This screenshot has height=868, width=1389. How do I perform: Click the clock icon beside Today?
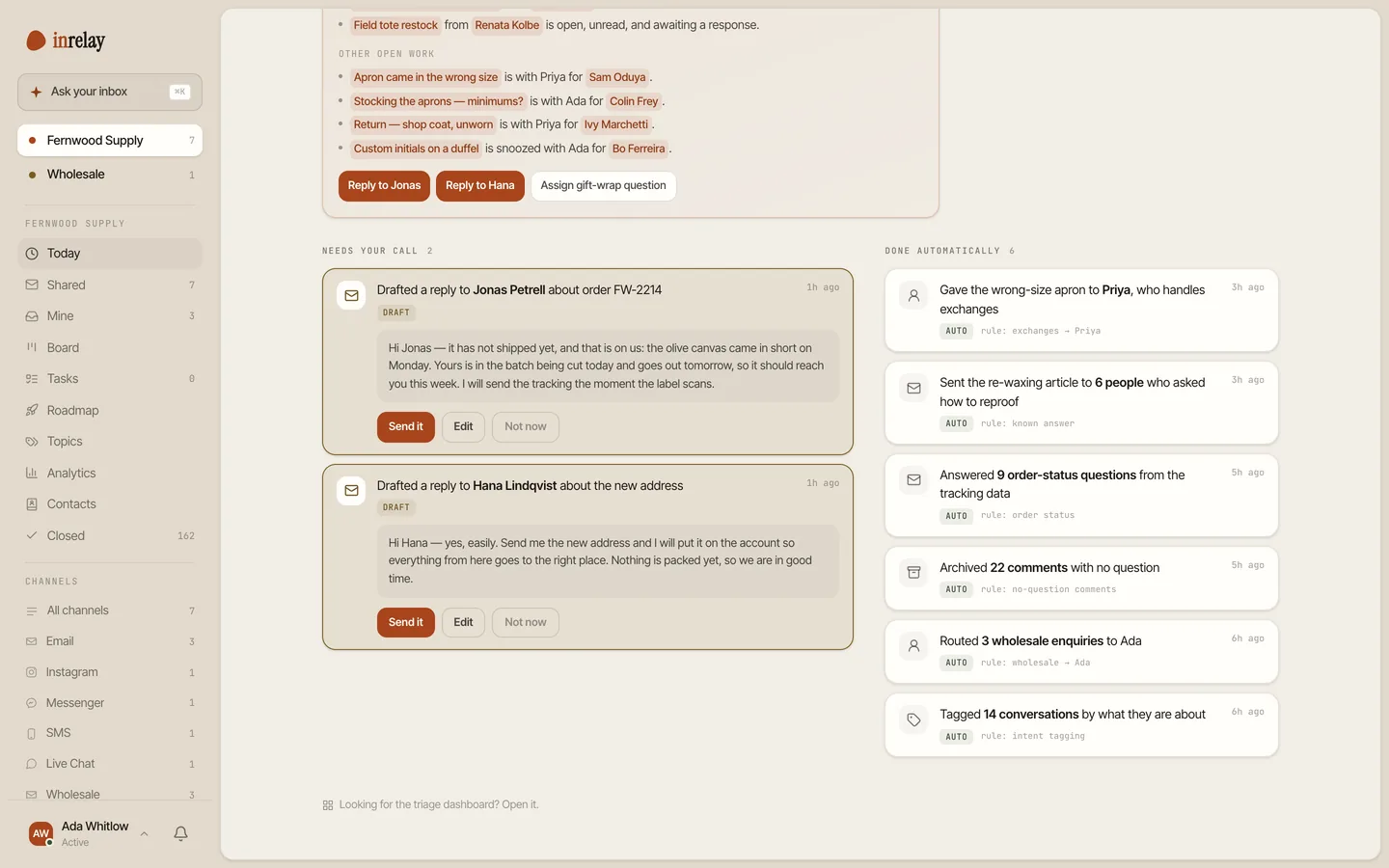click(32, 254)
